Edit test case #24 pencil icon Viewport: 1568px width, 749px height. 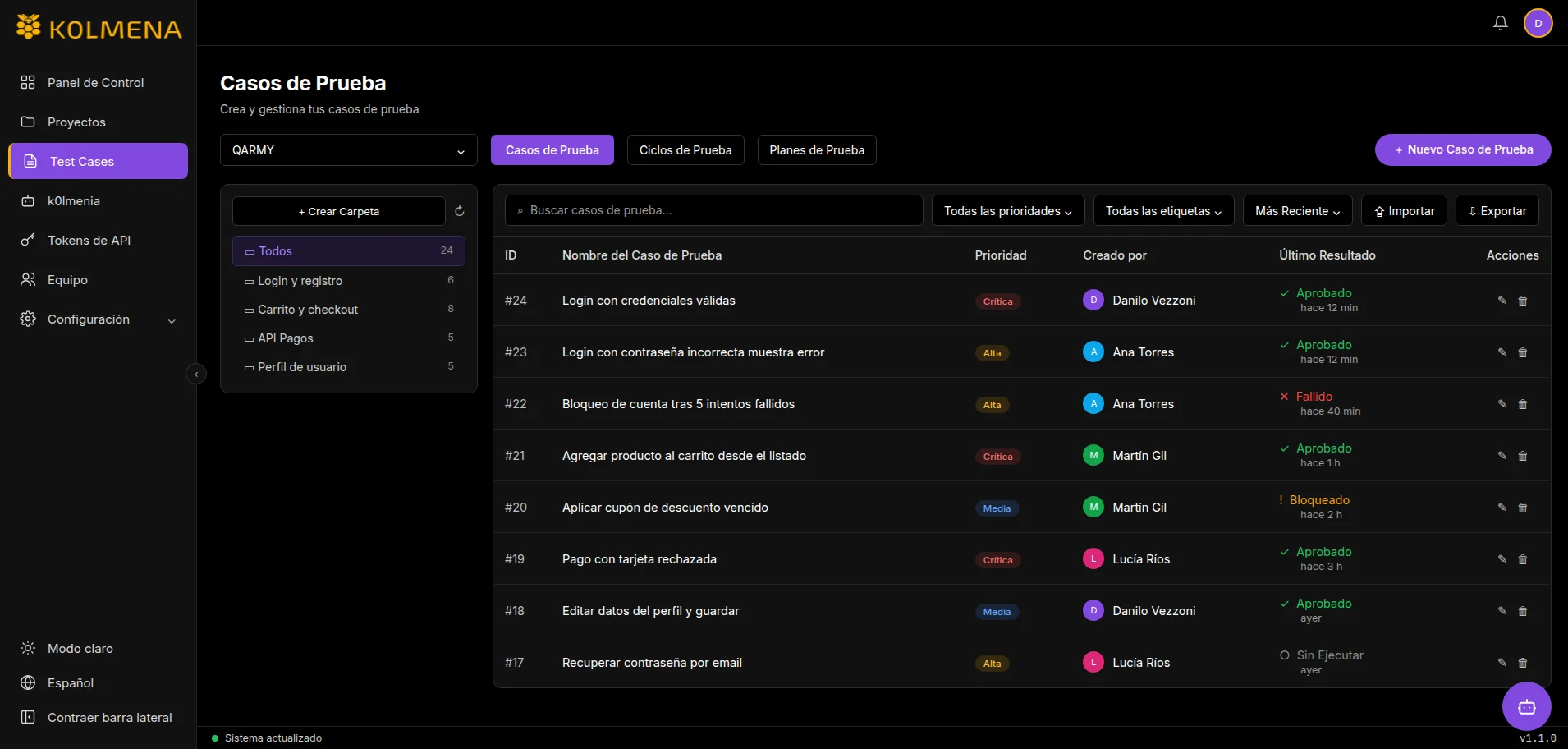click(1502, 301)
